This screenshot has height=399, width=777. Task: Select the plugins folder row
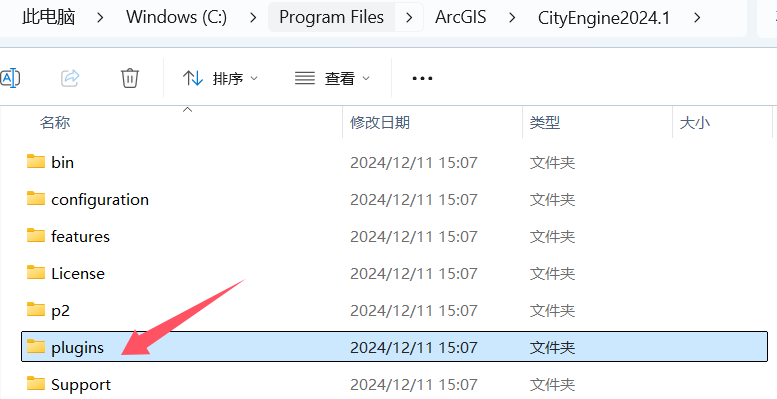394,347
